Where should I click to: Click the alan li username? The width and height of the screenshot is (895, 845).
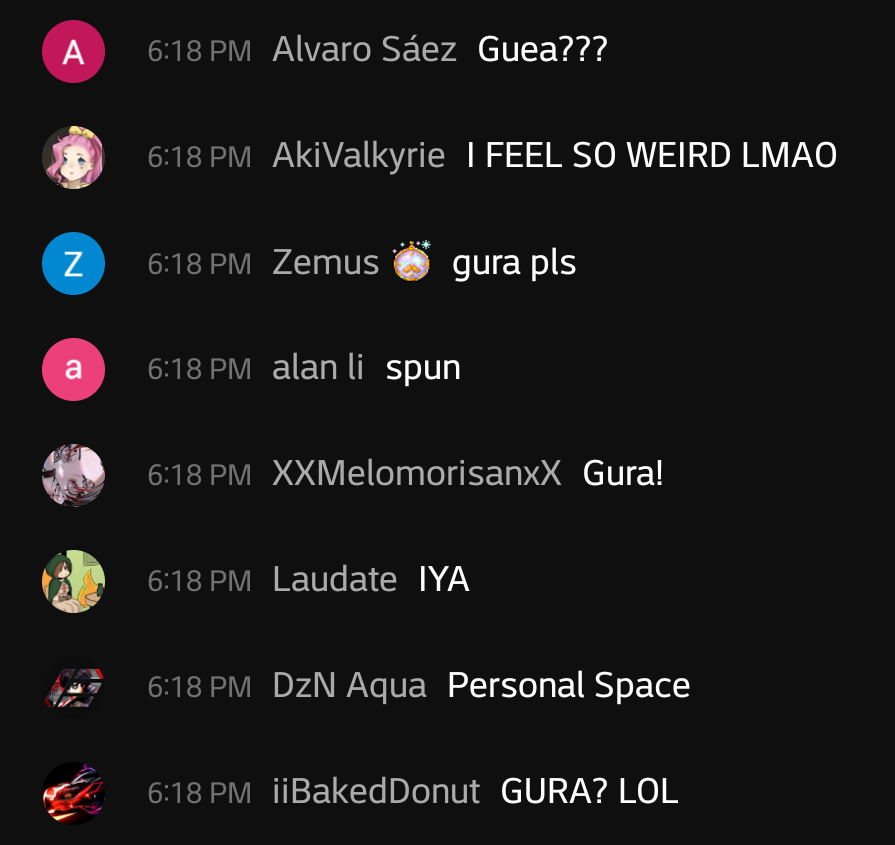pos(318,367)
